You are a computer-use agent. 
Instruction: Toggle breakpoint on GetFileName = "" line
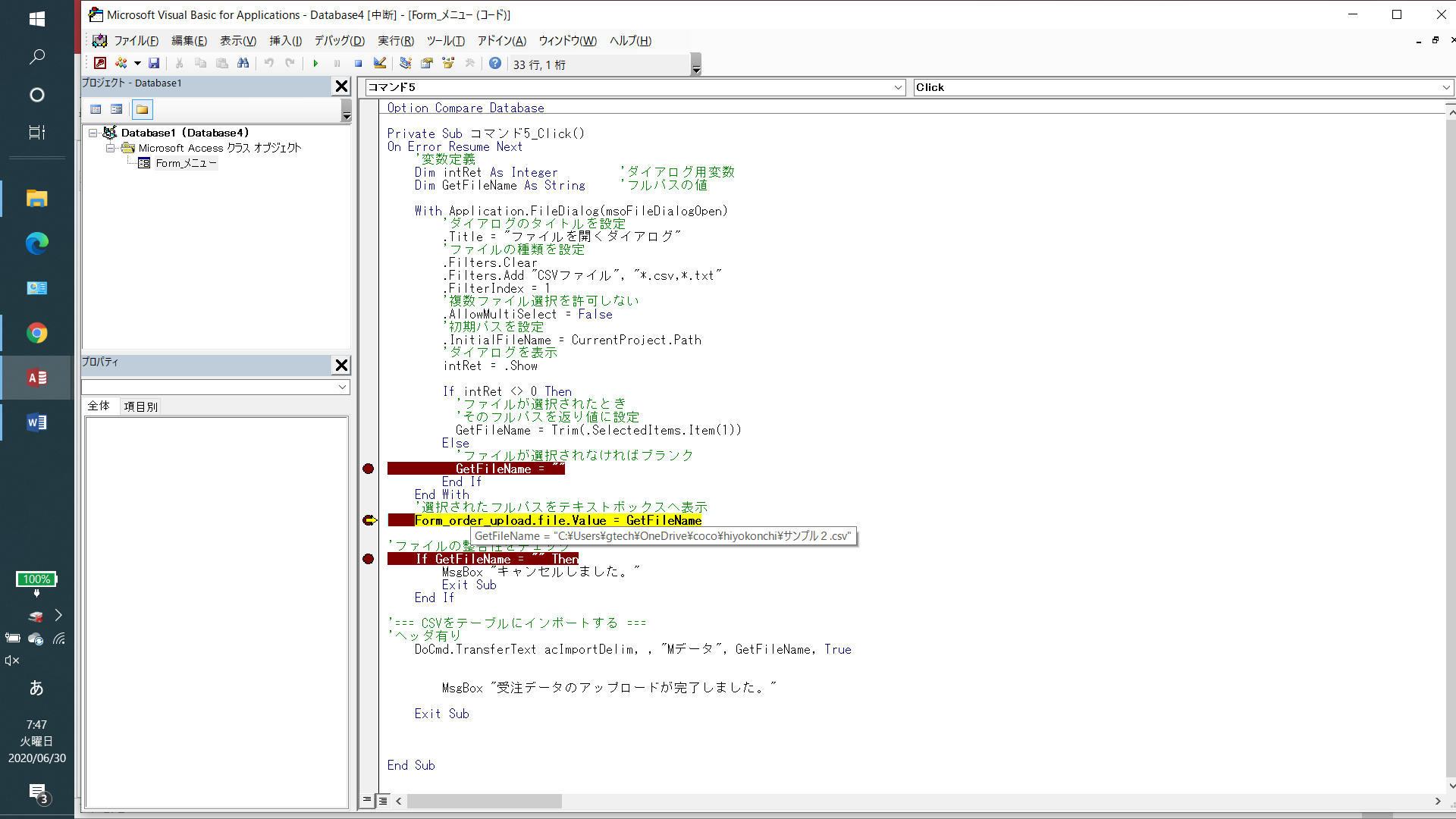[x=369, y=469]
